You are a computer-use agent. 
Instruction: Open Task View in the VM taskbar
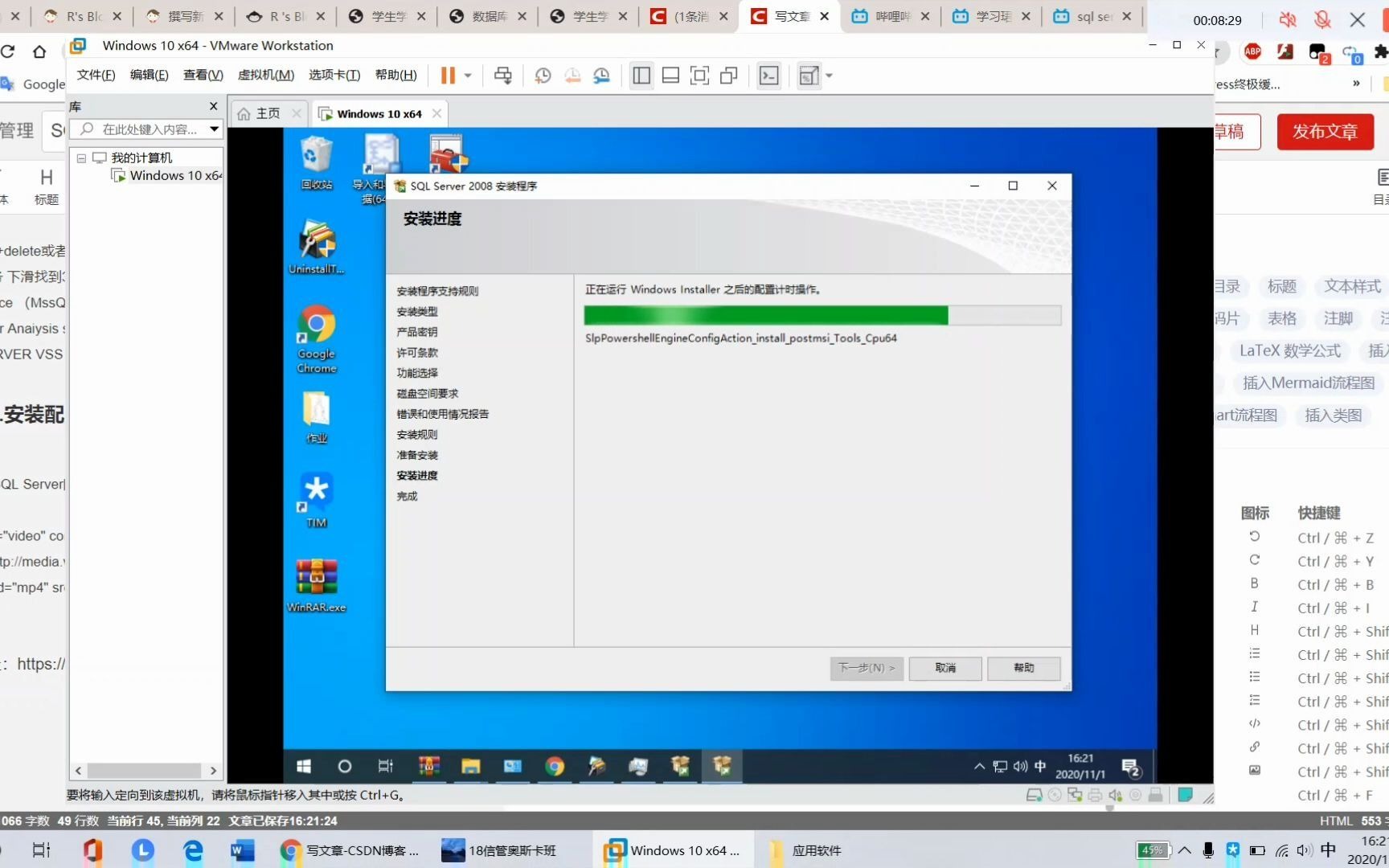[x=386, y=767]
